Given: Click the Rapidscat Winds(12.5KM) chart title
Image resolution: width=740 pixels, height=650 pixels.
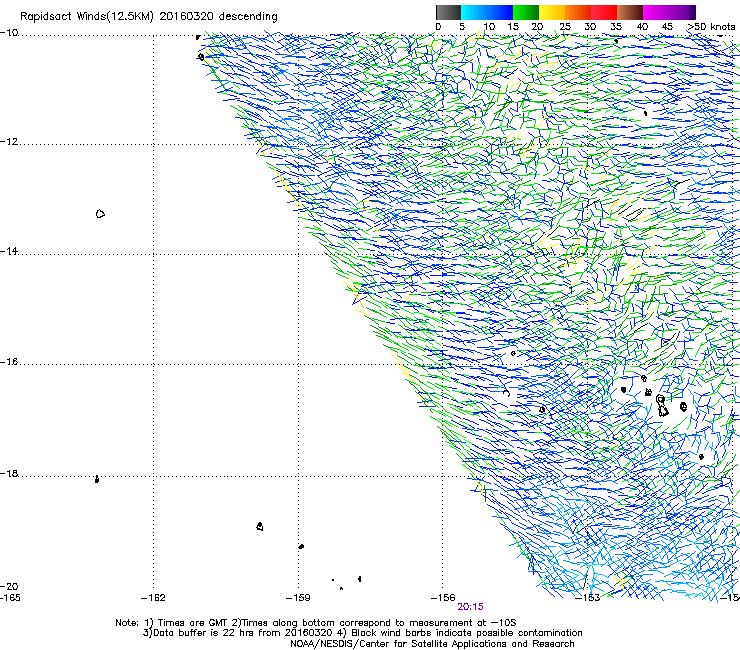Looking at the screenshot, I should (x=149, y=16).
